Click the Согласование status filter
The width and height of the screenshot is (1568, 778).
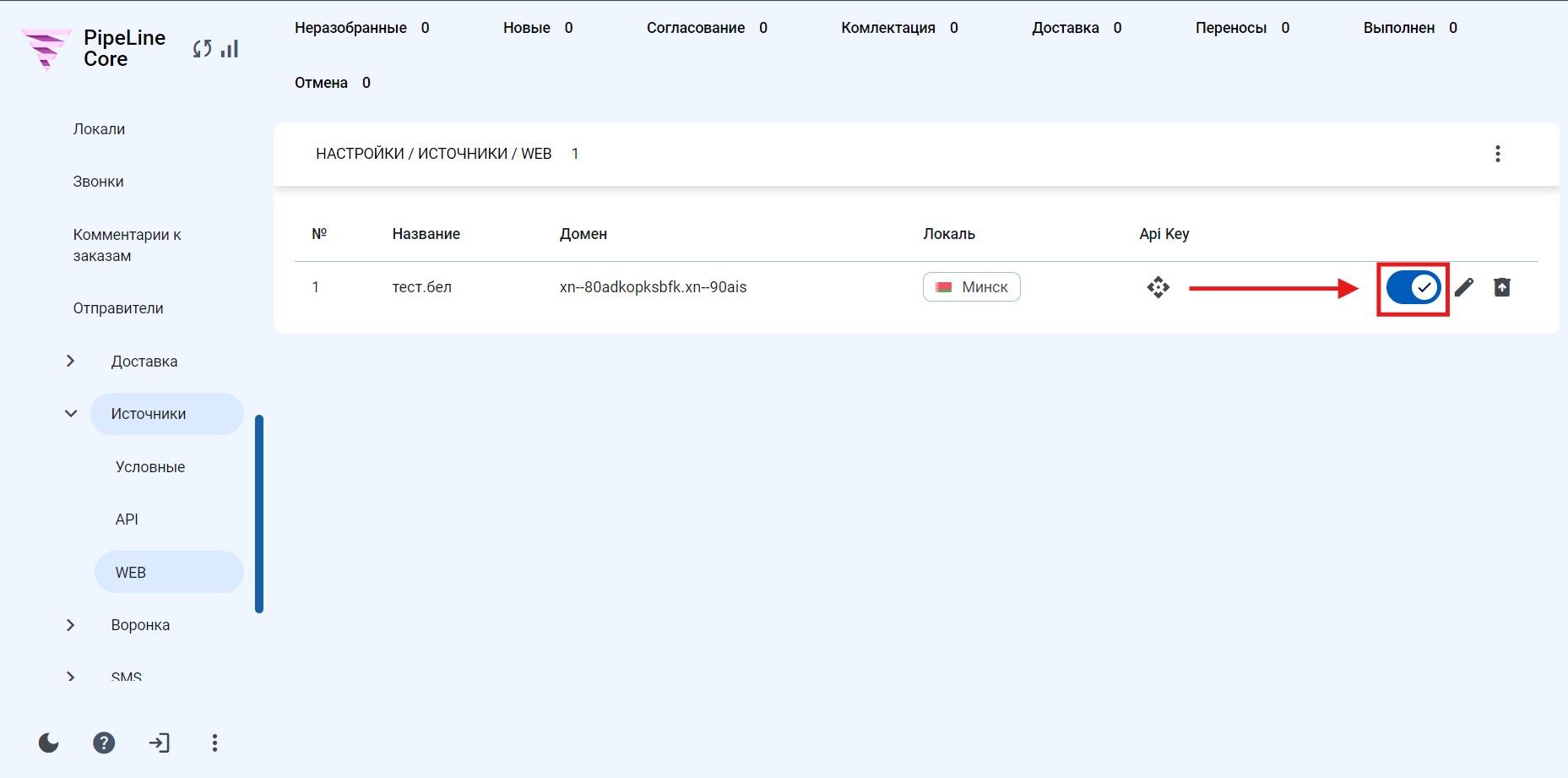point(708,28)
